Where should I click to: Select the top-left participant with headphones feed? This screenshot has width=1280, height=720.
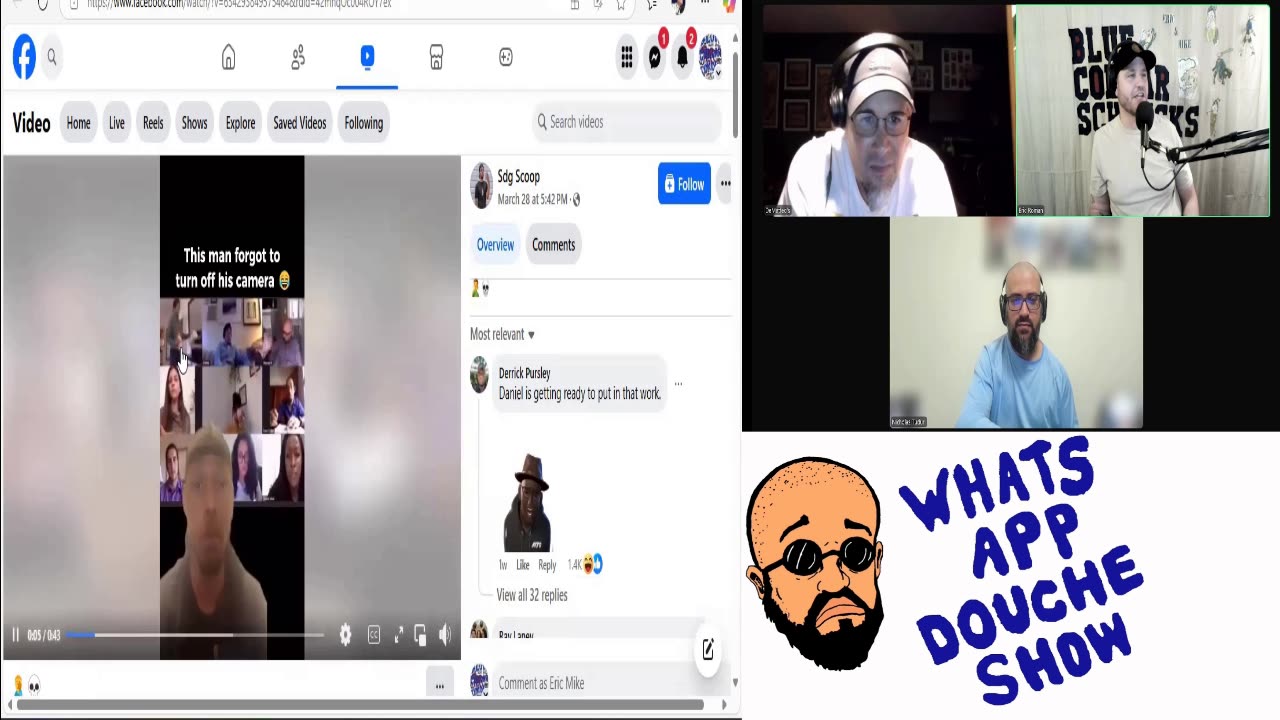pos(886,111)
